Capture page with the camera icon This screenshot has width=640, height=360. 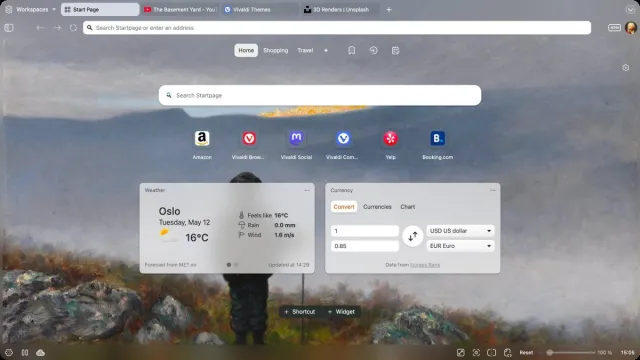point(476,353)
